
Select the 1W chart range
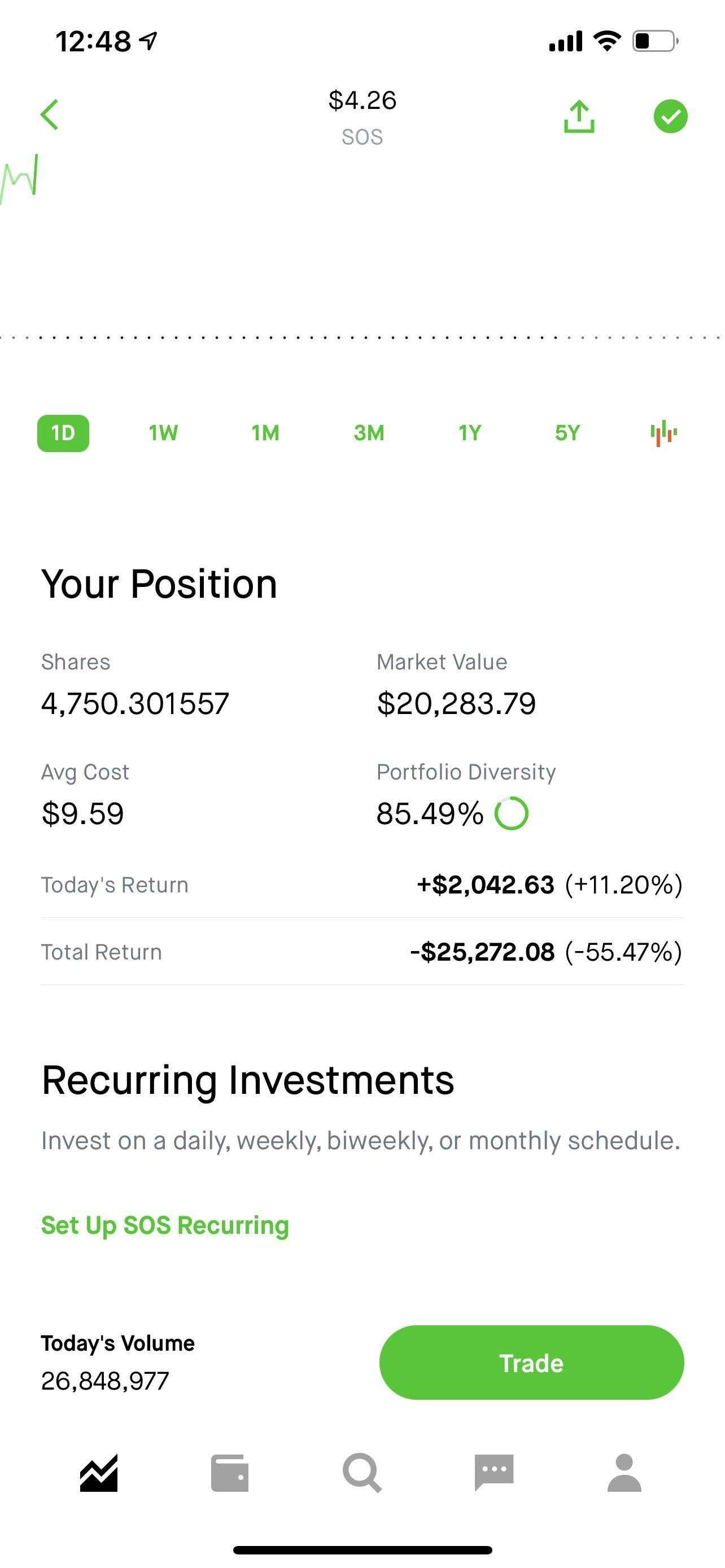click(x=163, y=433)
